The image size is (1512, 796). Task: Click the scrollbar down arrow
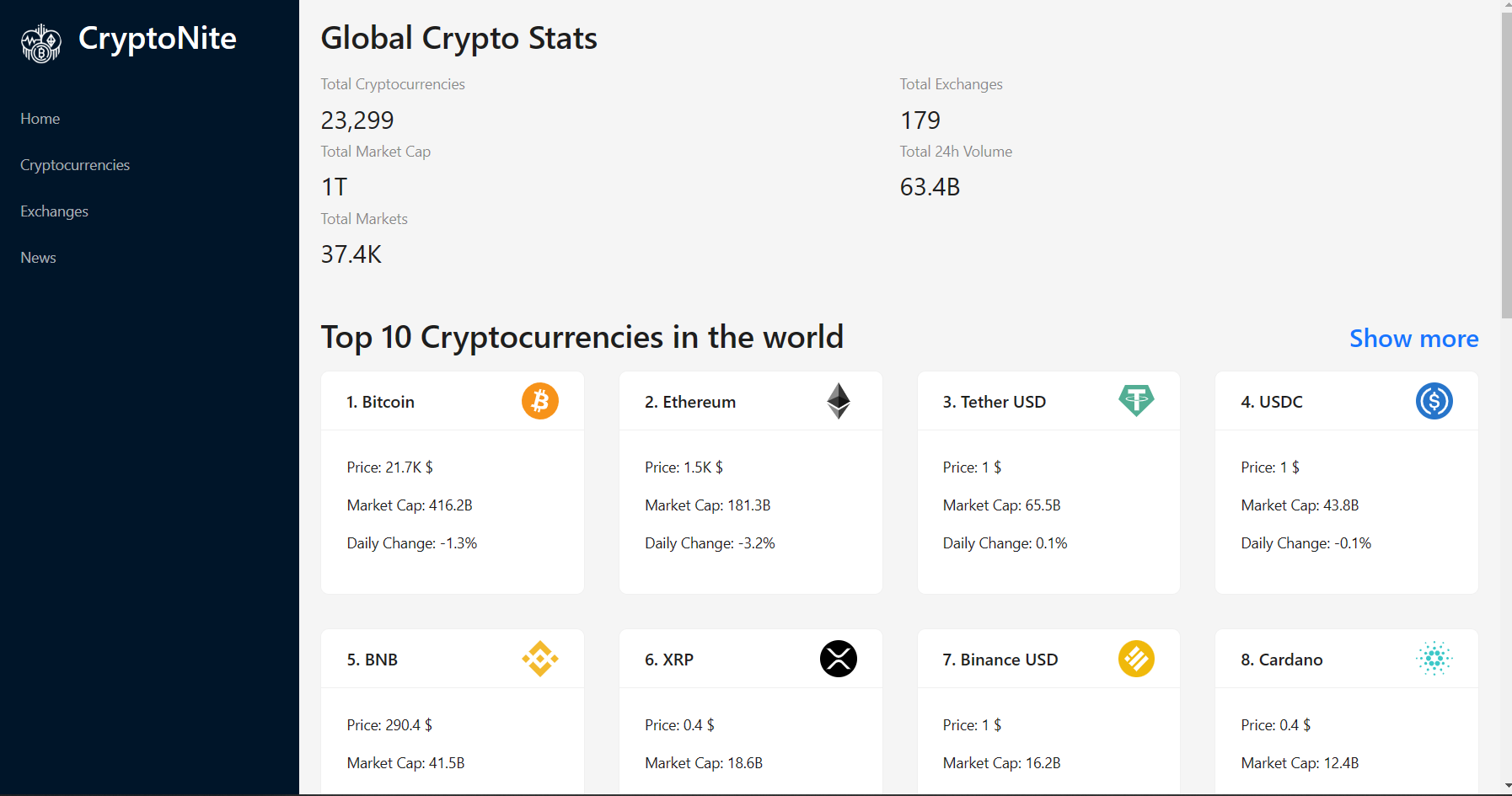coord(1506,786)
